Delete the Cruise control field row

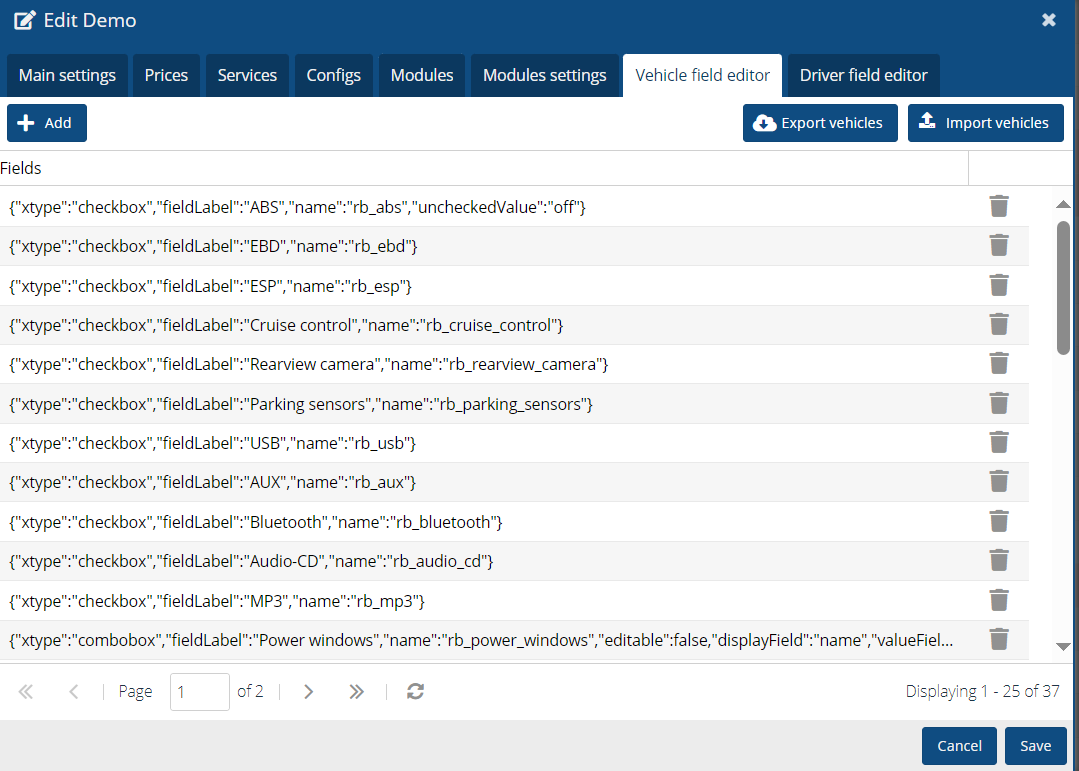tap(998, 325)
